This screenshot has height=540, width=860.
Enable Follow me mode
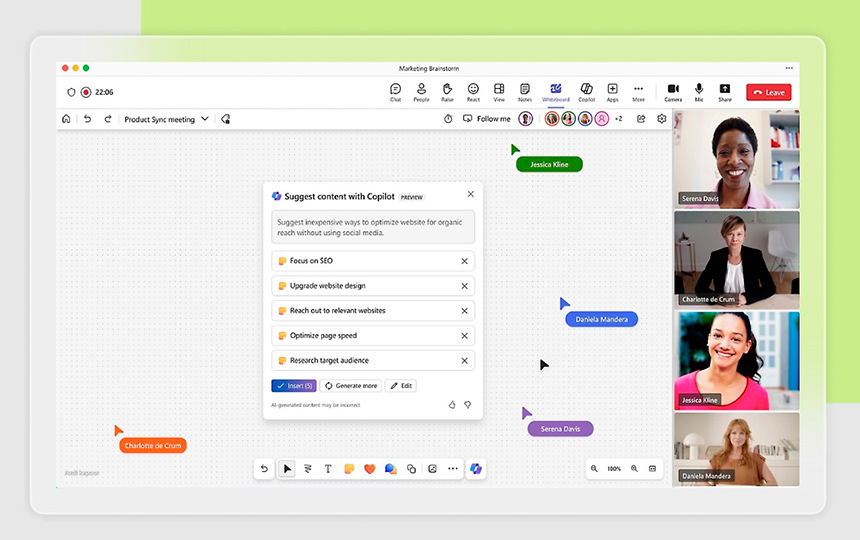coord(486,119)
